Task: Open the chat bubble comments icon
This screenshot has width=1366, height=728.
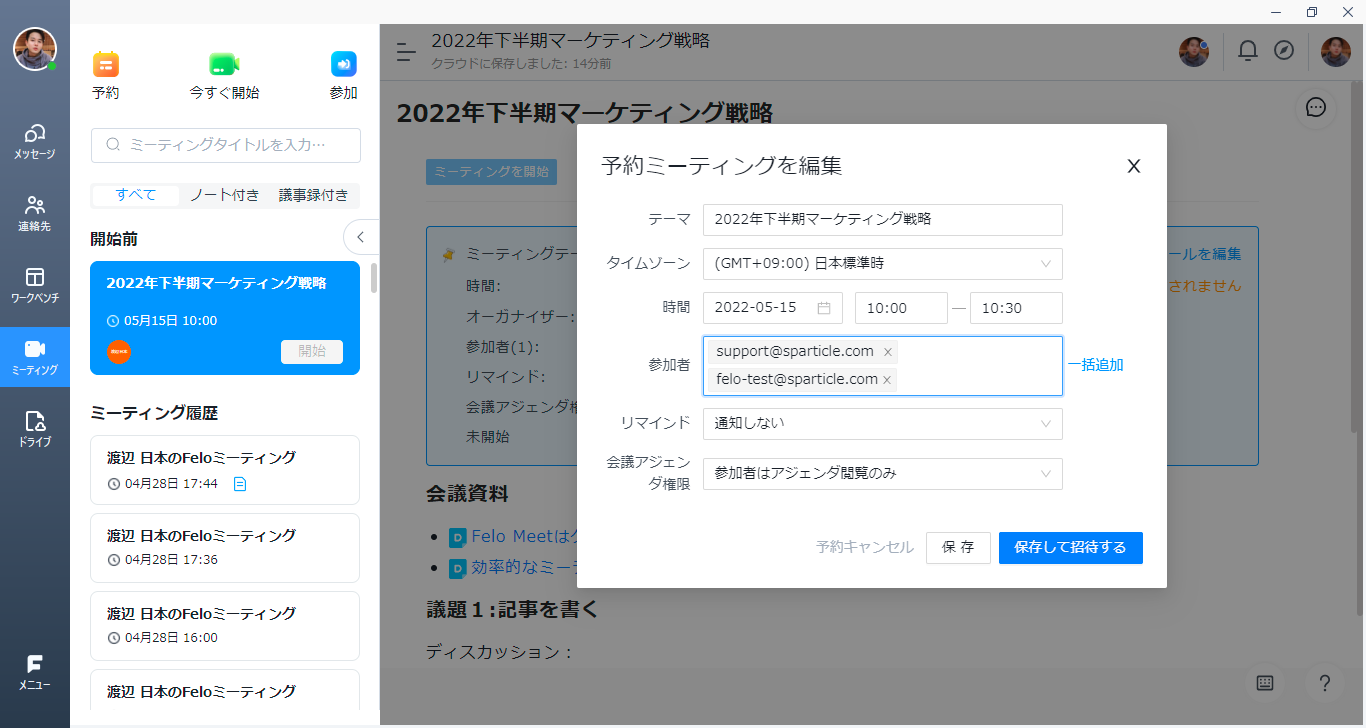Action: (1316, 108)
